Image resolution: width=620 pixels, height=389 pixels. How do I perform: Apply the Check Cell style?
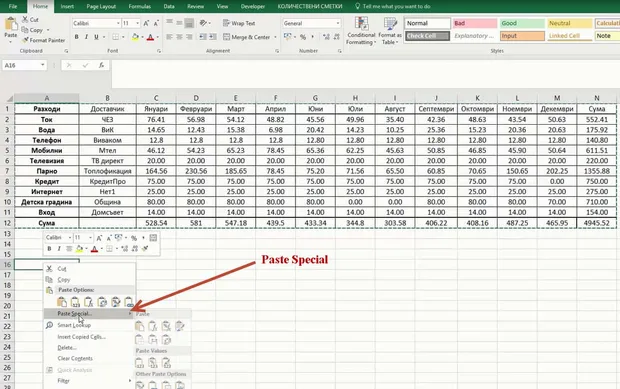[427, 36]
